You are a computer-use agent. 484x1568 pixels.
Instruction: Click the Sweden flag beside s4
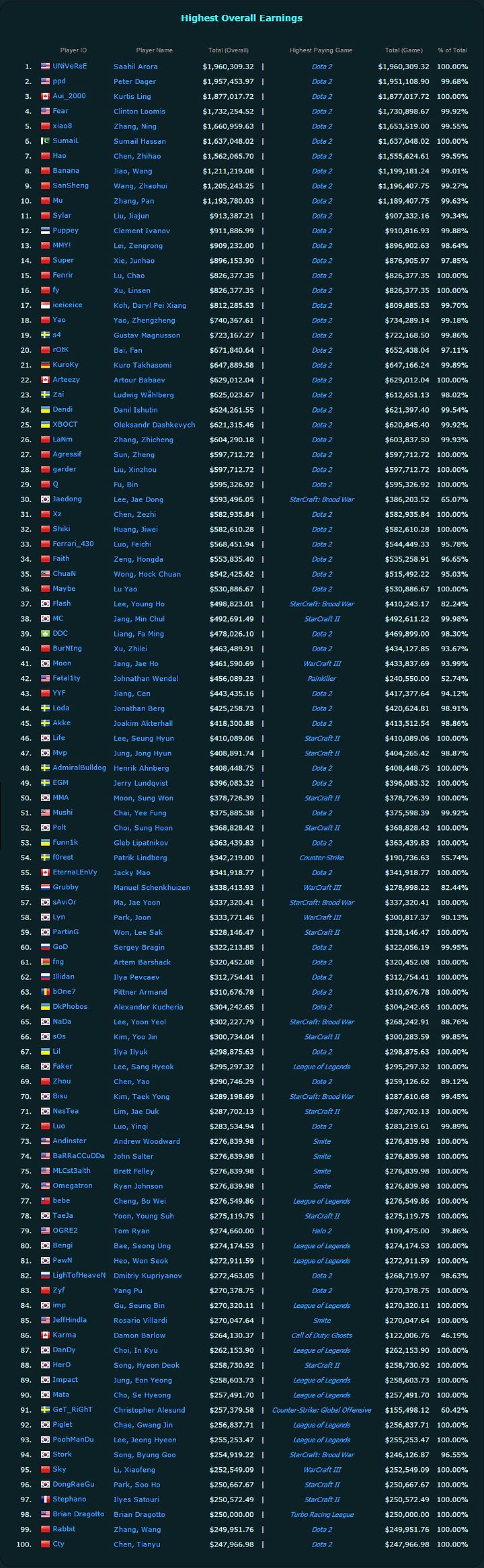coord(46,335)
